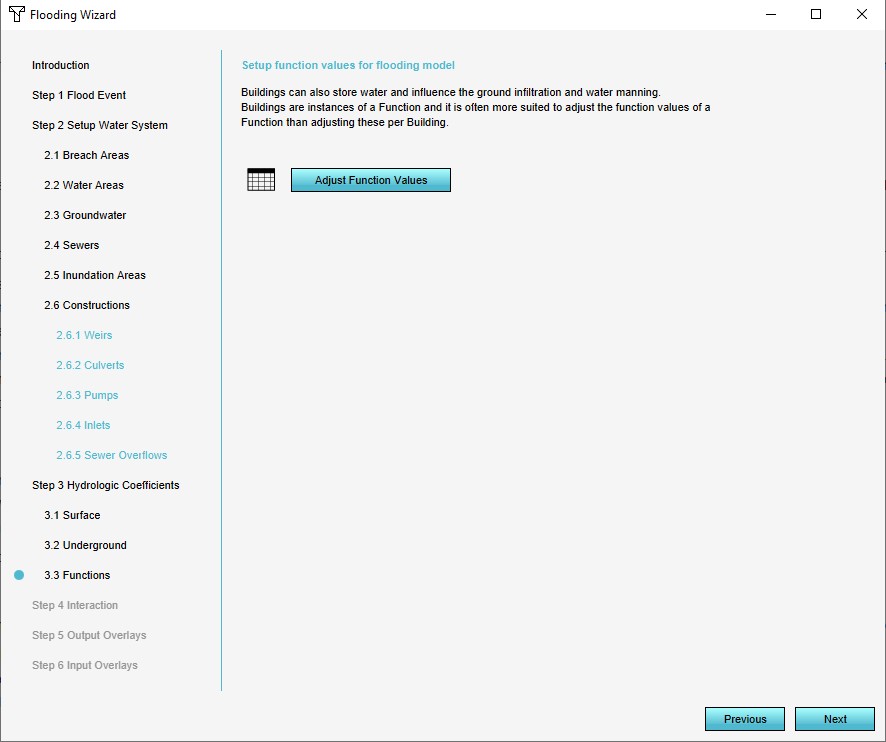The width and height of the screenshot is (886, 742).
Task: Select 2.6 Constructions
Action: pyautogui.click(x=86, y=305)
